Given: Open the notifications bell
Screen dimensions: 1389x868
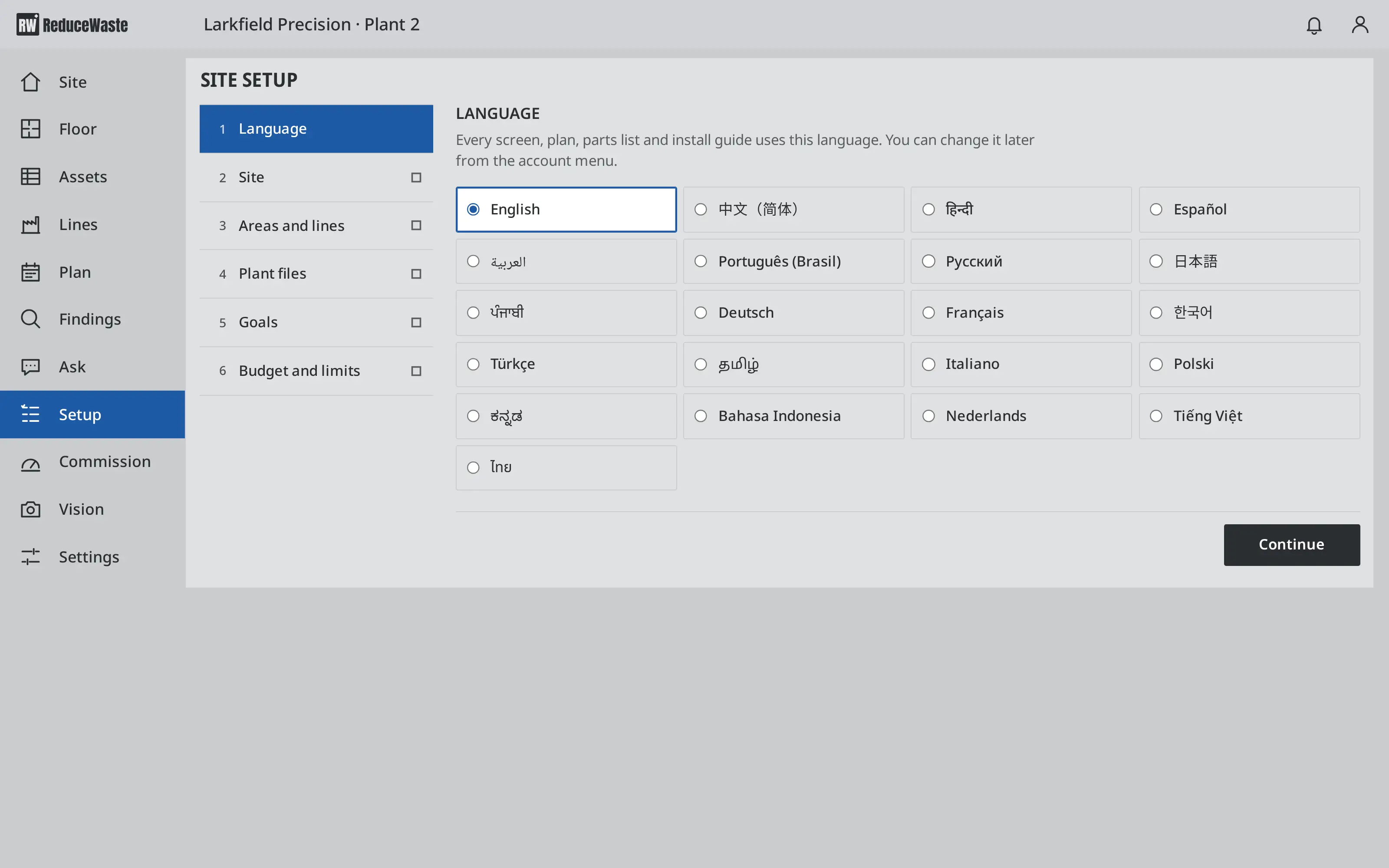Looking at the screenshot, I should click(x=1314, y=25).
